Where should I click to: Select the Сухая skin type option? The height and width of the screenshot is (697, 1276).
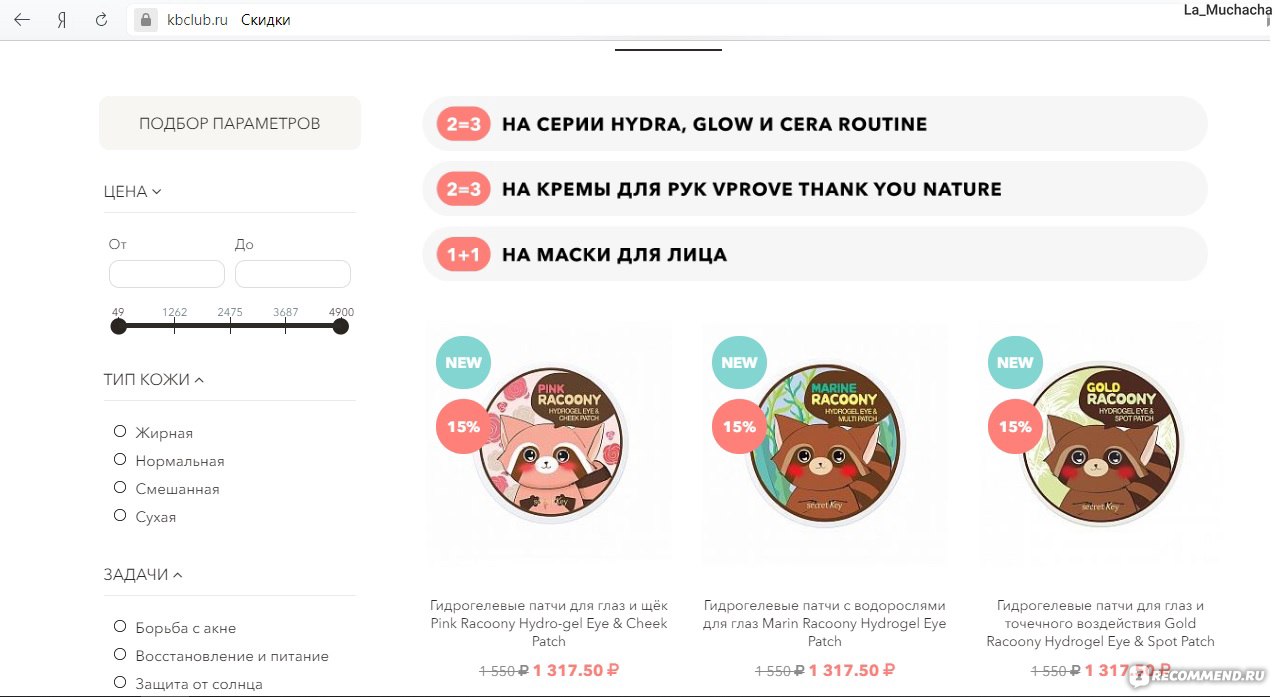click(x=119, y=515)
